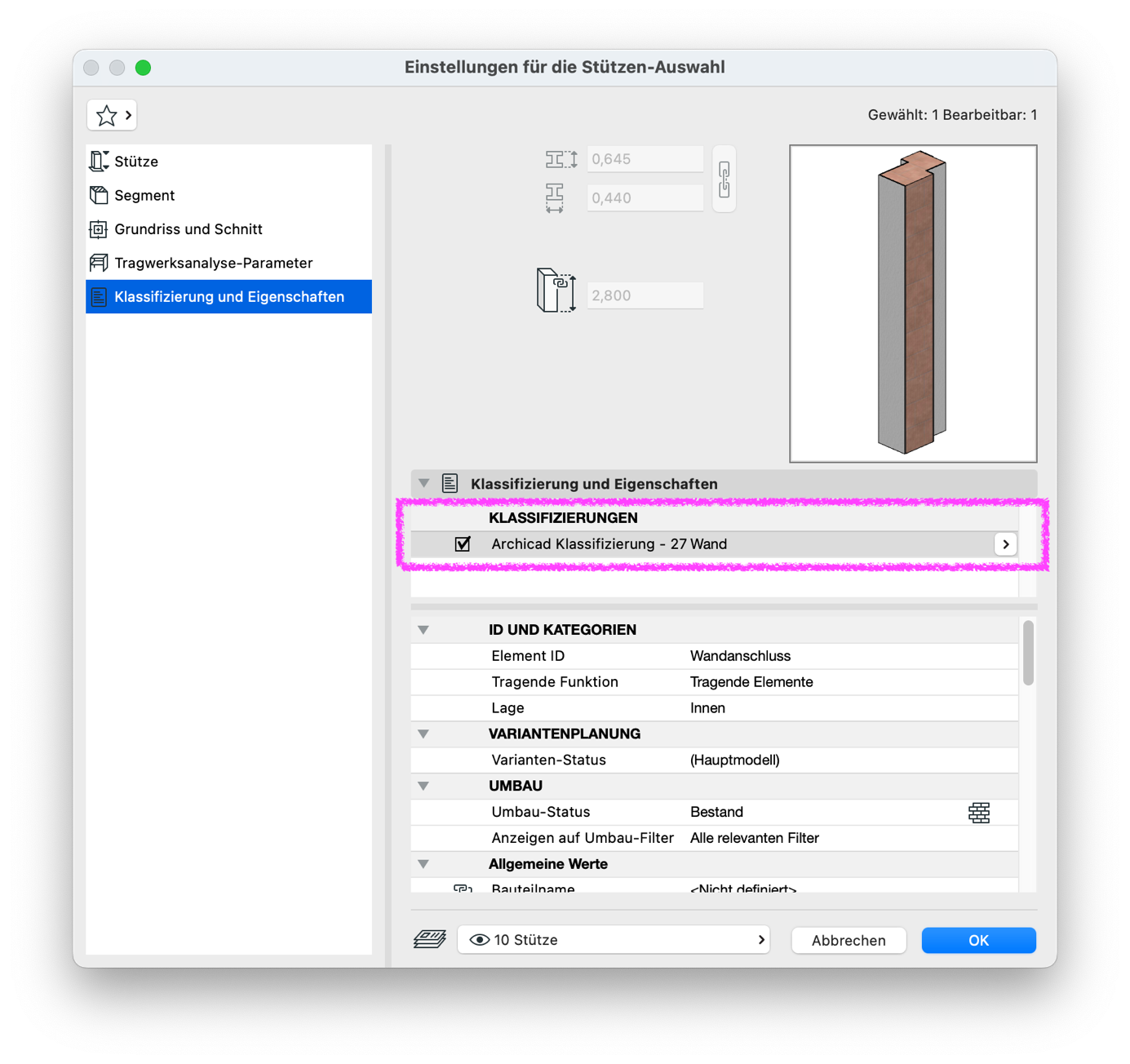Click the Alle relevanten Filter value

(754, 838)
